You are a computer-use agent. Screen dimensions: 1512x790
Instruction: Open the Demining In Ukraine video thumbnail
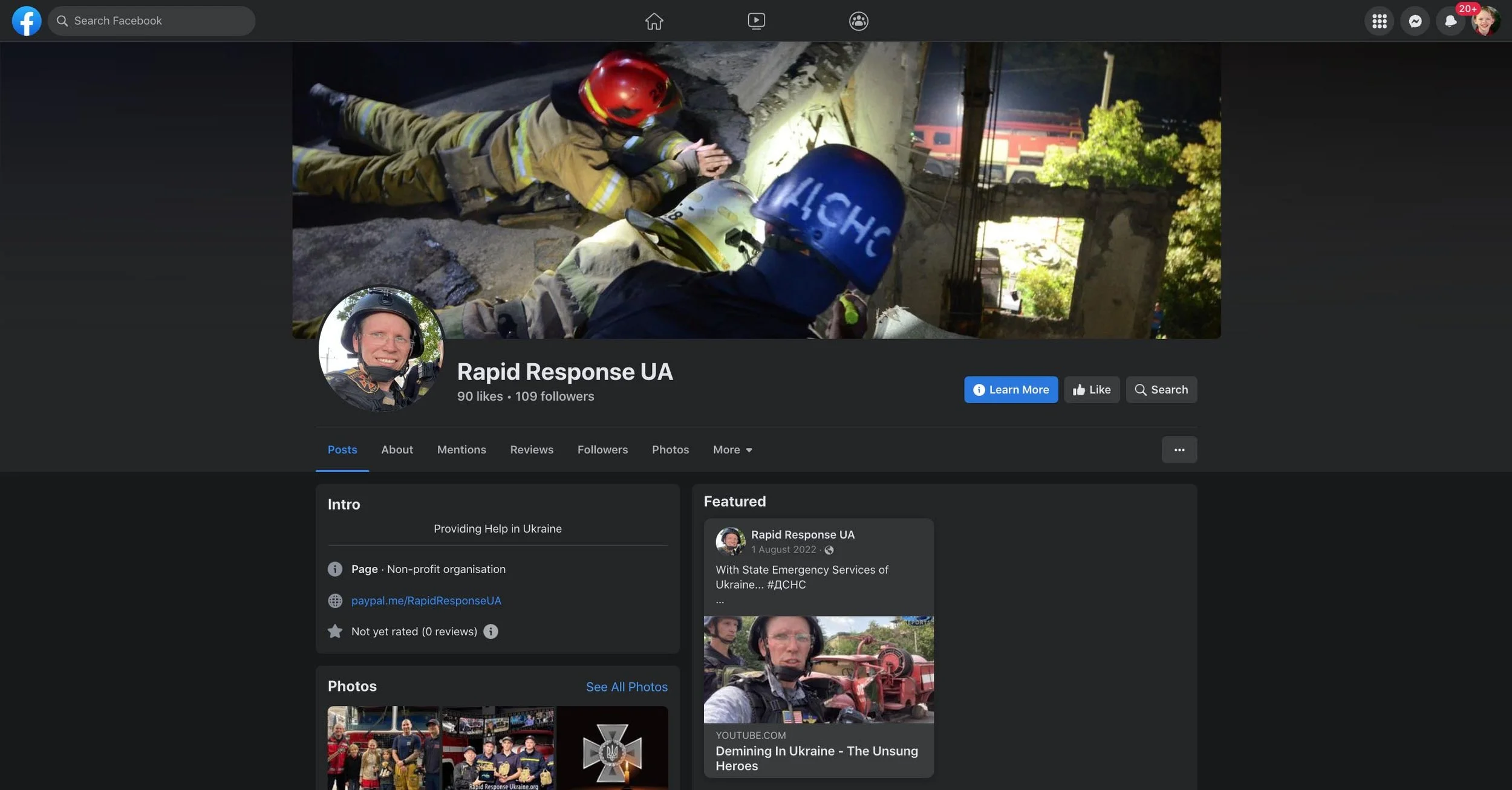pos(818,669)
